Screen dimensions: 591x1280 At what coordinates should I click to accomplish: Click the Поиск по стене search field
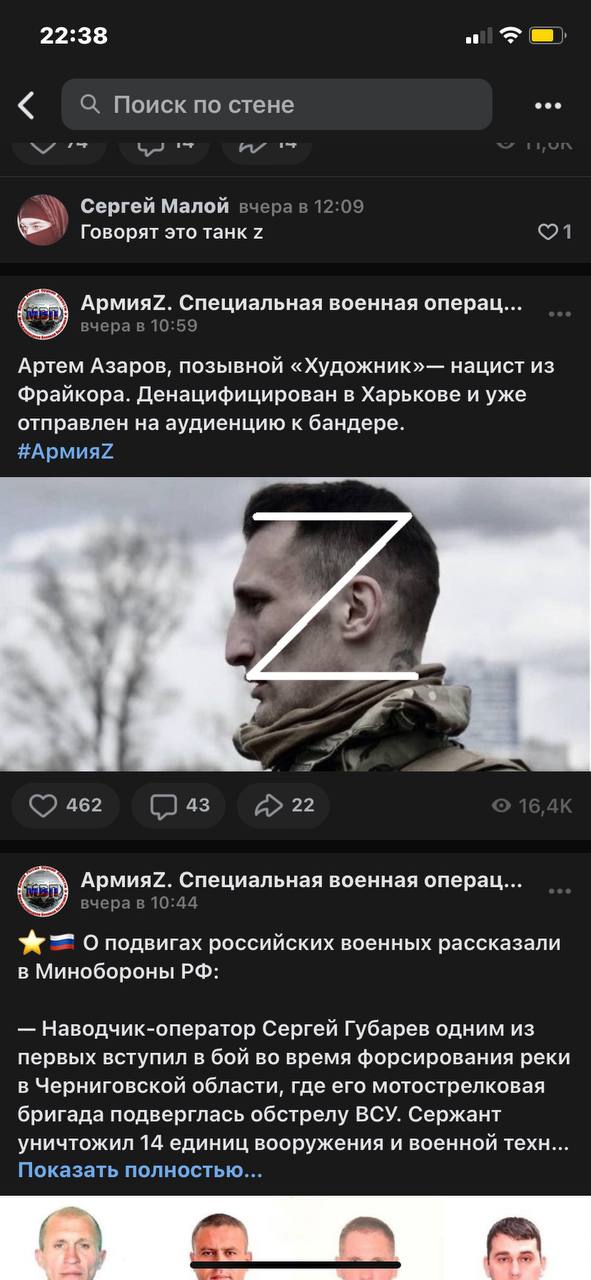(x=277, y=105)
